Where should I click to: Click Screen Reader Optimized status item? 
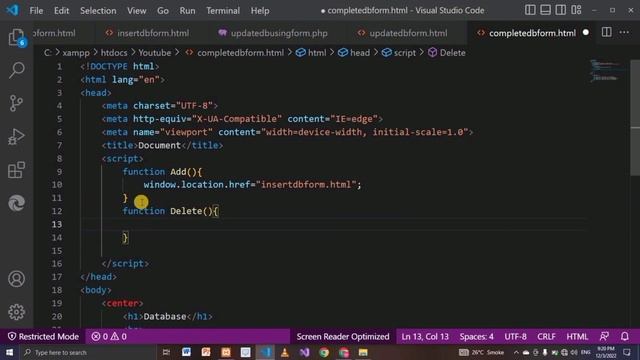[x=343, y=336]
